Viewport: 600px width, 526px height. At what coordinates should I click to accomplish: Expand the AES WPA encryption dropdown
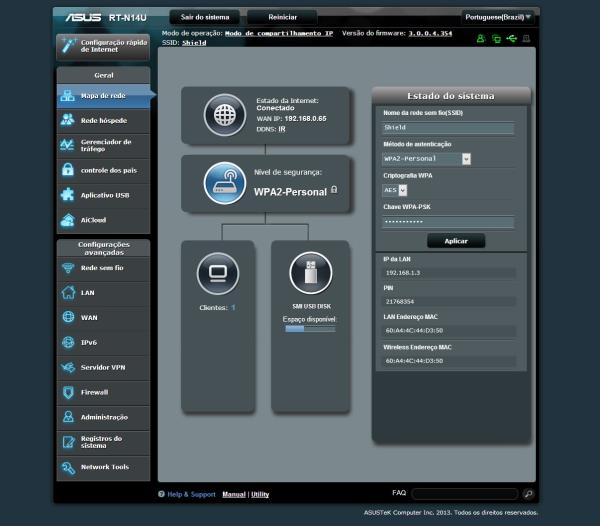pyautogui.click(x=403, y=190)
